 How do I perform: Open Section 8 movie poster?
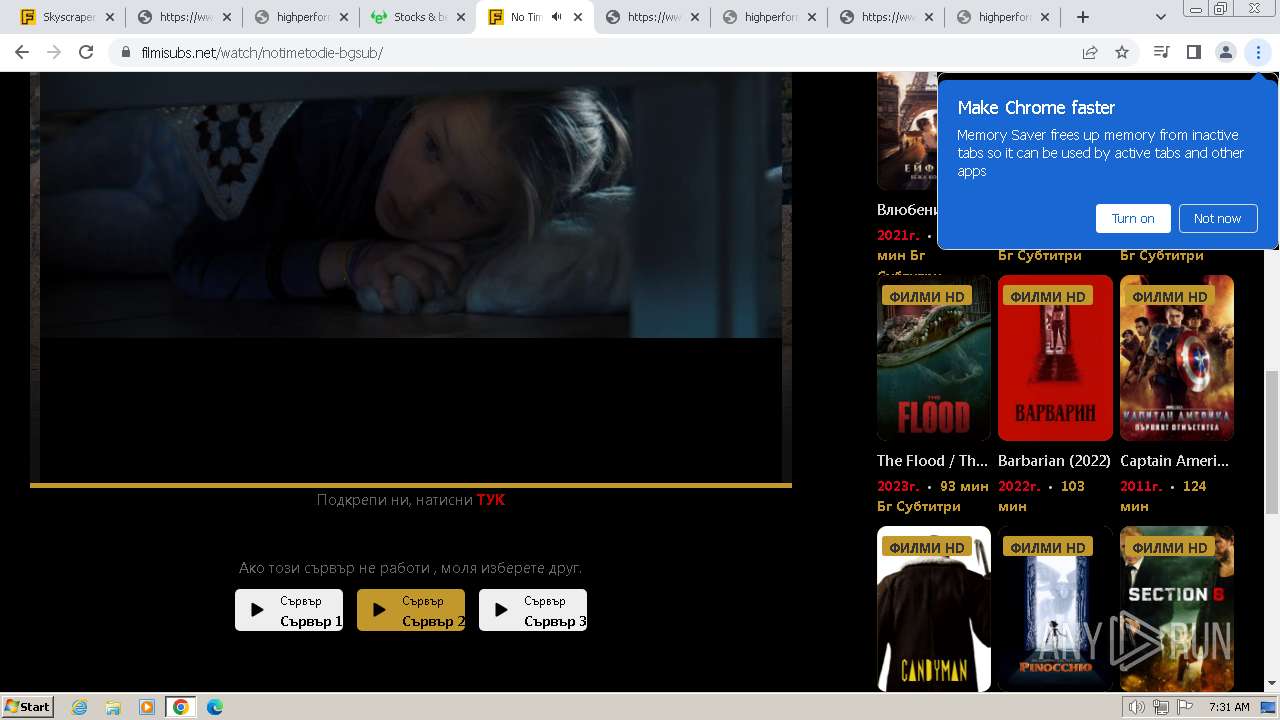(x=1177, y=609)
